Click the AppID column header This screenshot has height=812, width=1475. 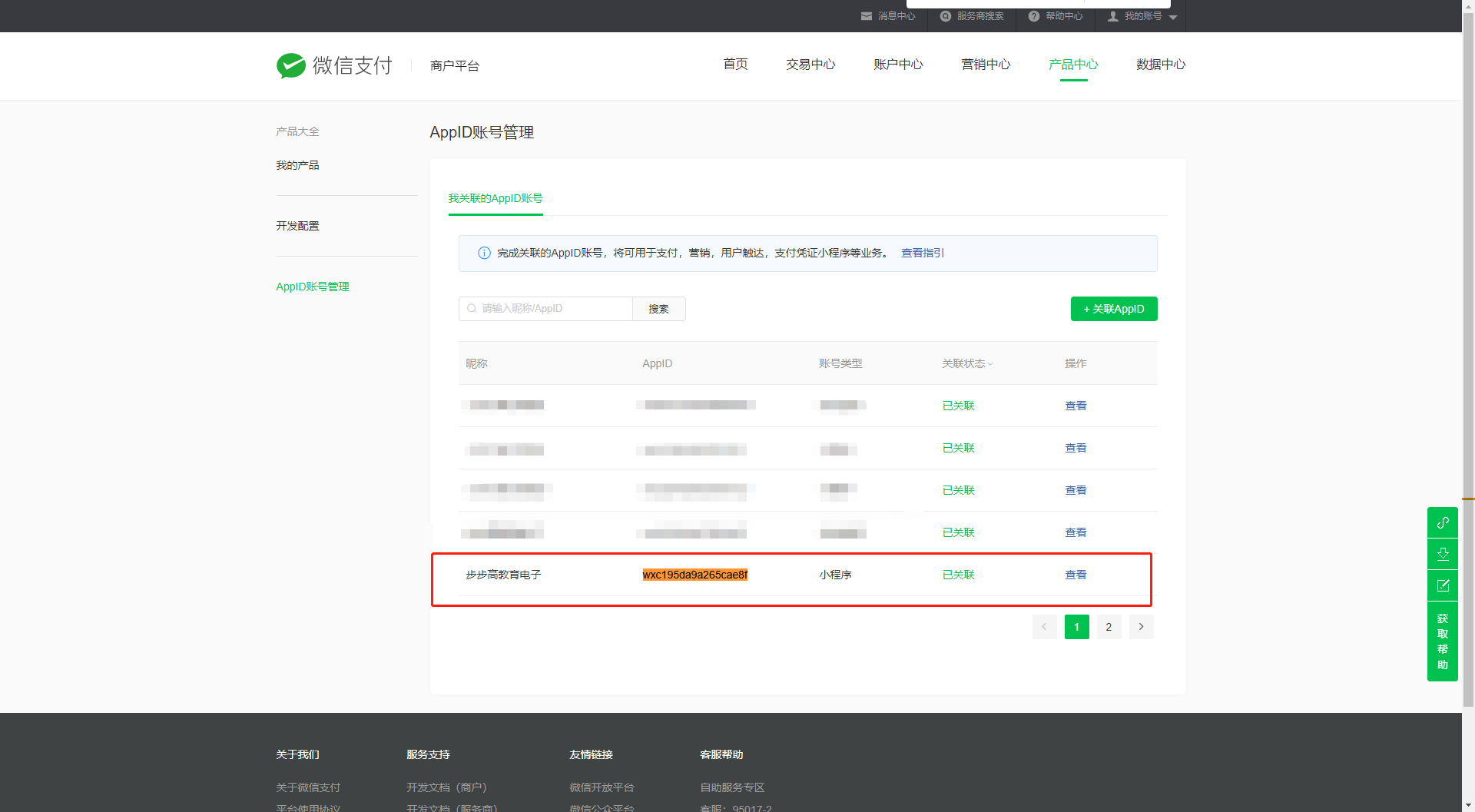pyautogui.click(x=657, y=363)
